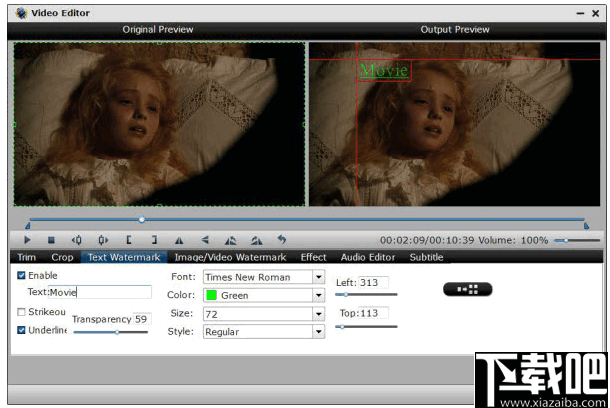The width and height of the screenshot is (610, 408).
Task: Start playback with the Play button
Action: click(27, 240)
